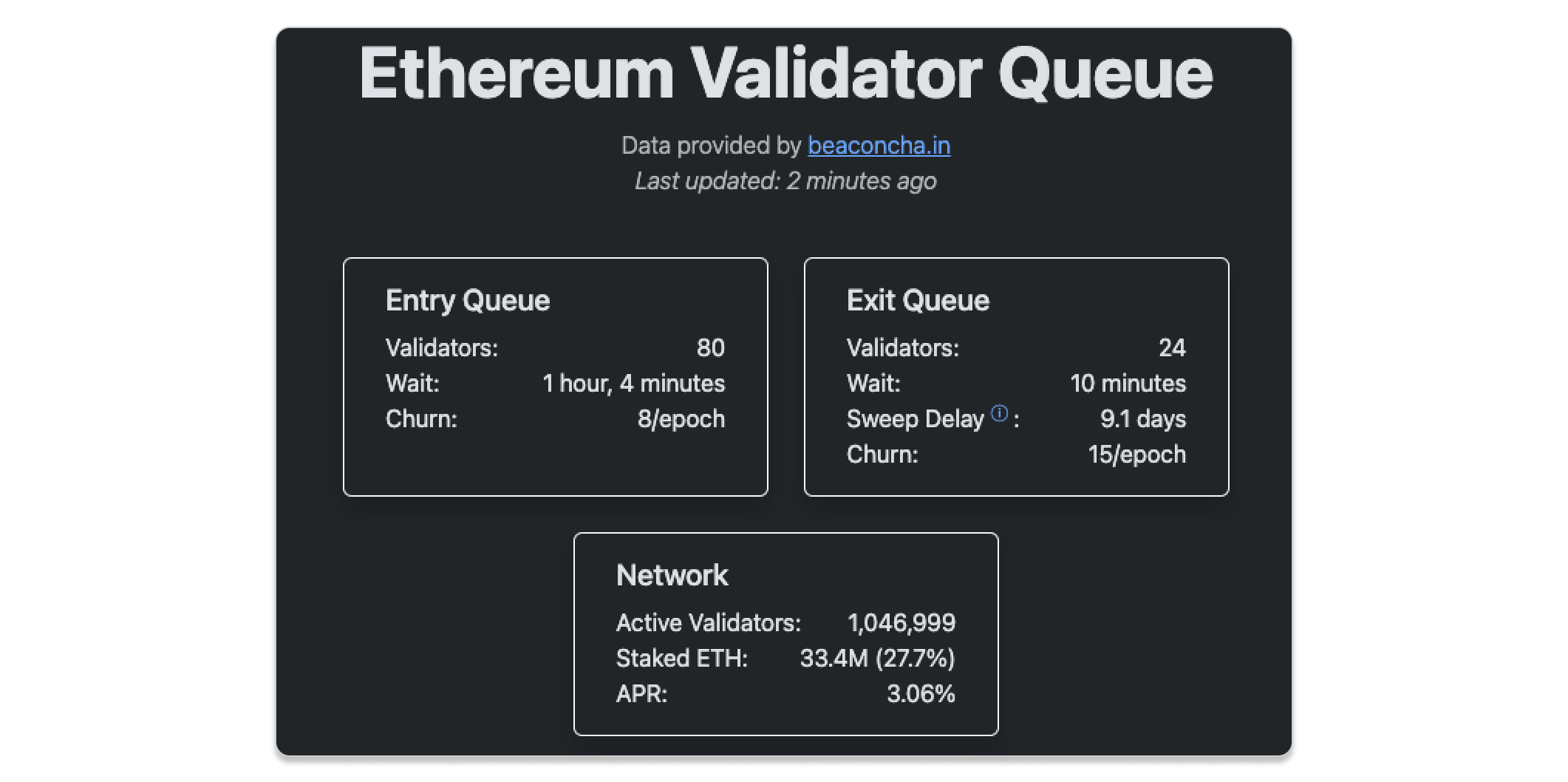Click the APR value 3.06%
The height and width of the screenshot is (782, 1568).
(x=921, y=693)
